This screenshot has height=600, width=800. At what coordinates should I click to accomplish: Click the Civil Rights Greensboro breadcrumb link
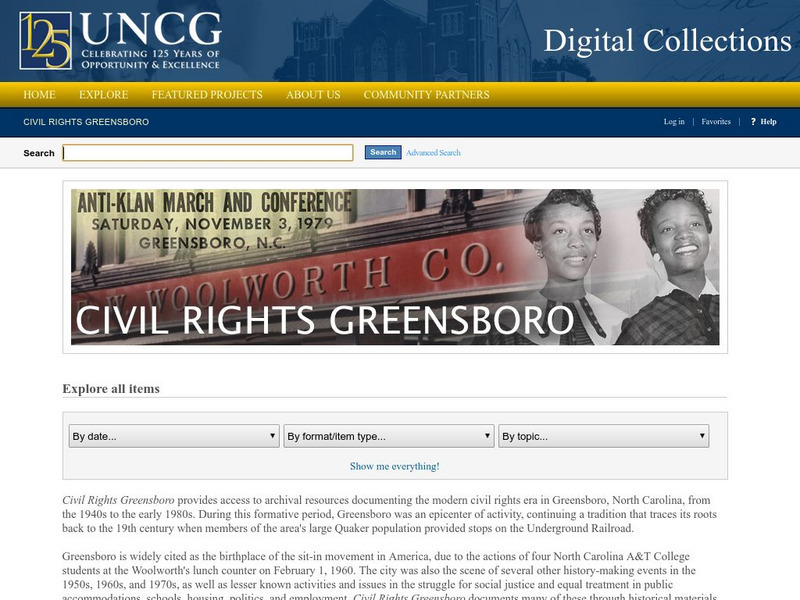point(86,122)
